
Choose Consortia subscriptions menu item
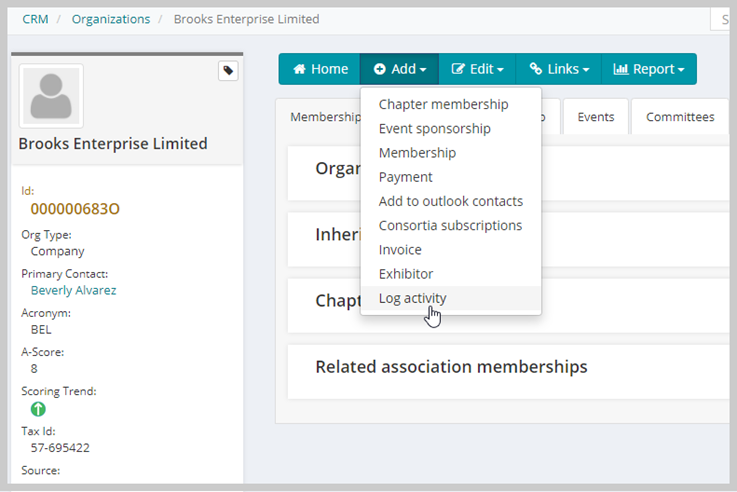451,226
